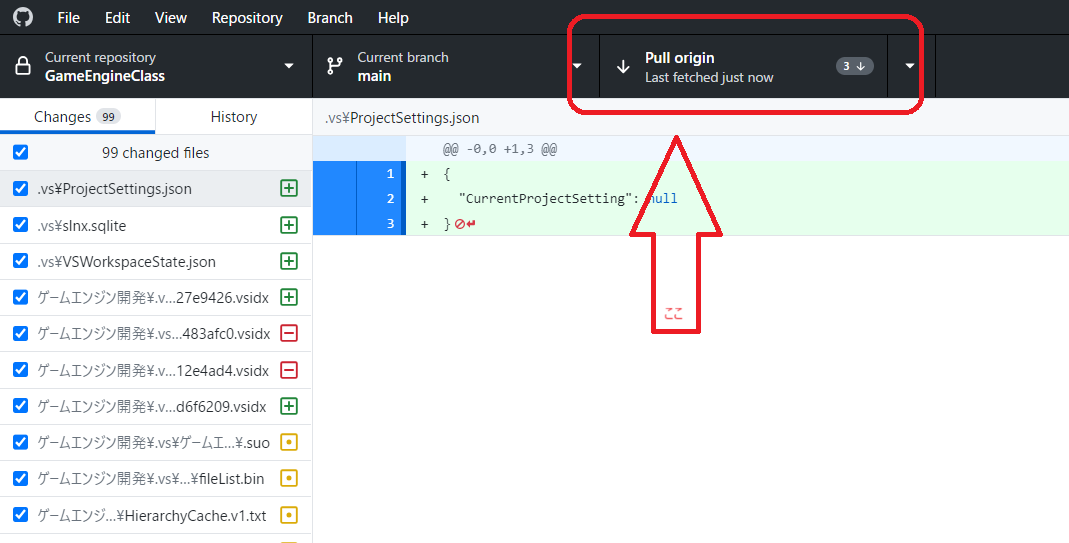
Task: Click added status icon for .vs¥ProjectSettings.json
Action: (x=289, y=189)
